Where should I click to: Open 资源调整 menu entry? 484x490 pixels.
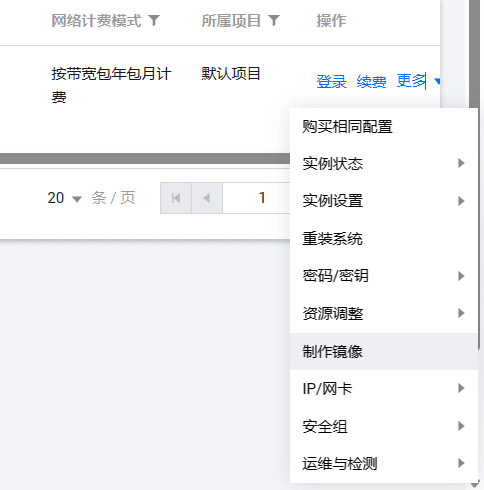pyautogui.click(x=384, y=314)
